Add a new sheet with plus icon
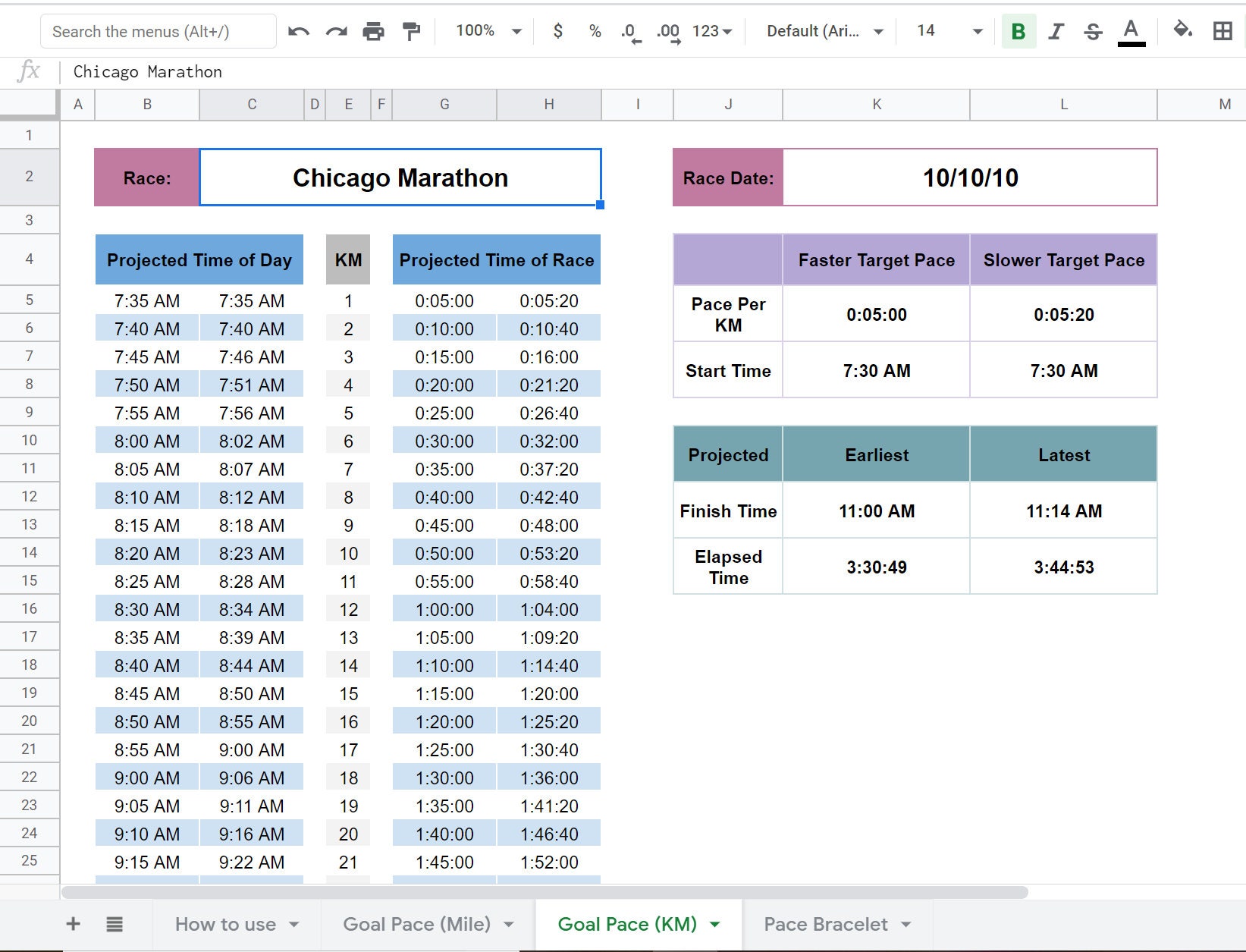This screenshot has height=952, width=1246. tap(74, 924)
